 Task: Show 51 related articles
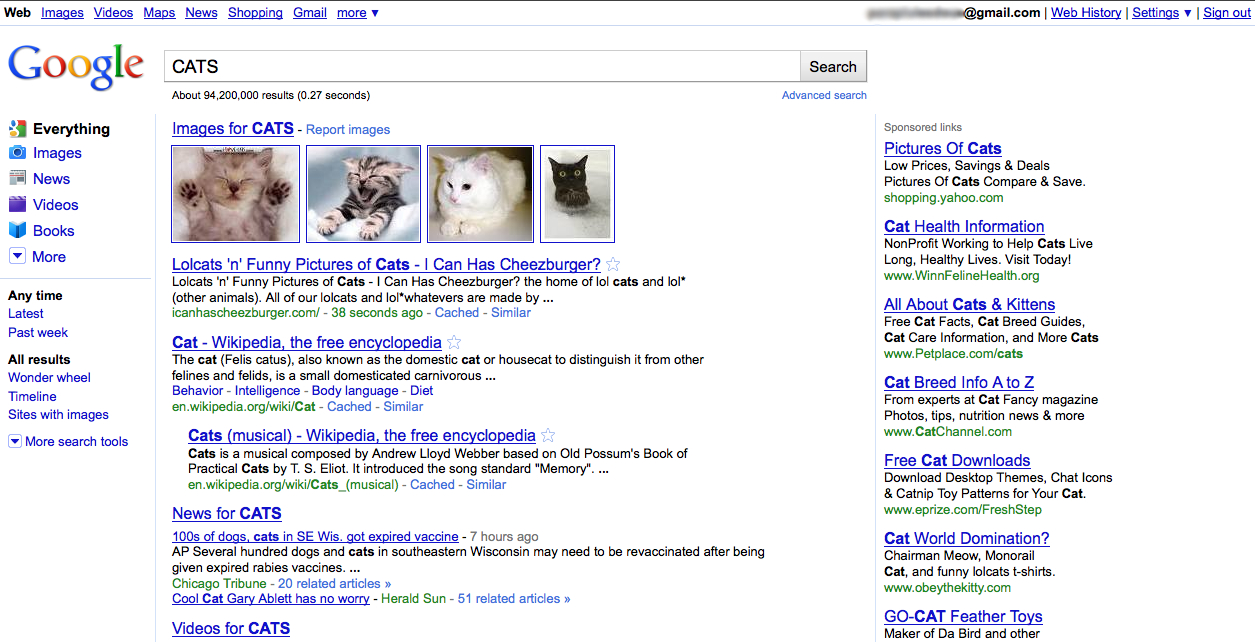point(514,598)
